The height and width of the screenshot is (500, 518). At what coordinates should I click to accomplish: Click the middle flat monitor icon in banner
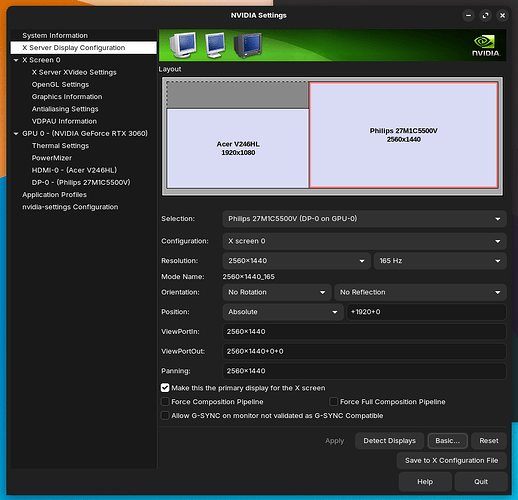pyautogui.click(x=215, y=45)
